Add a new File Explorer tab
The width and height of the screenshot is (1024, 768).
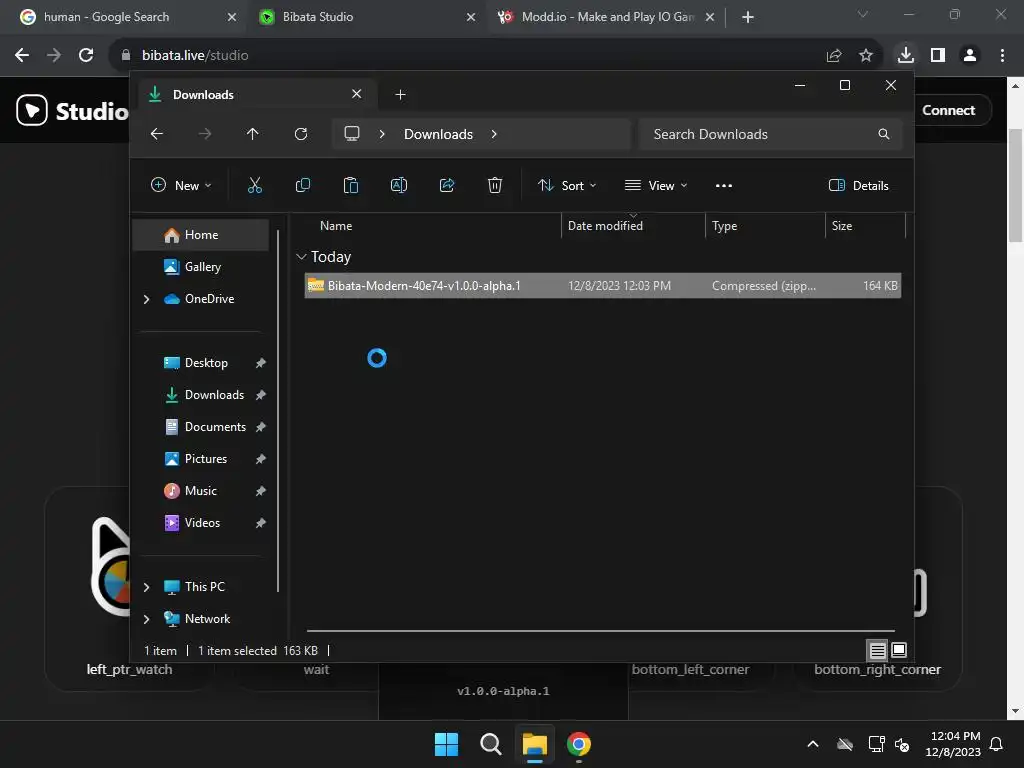click(x=400, y=95)
